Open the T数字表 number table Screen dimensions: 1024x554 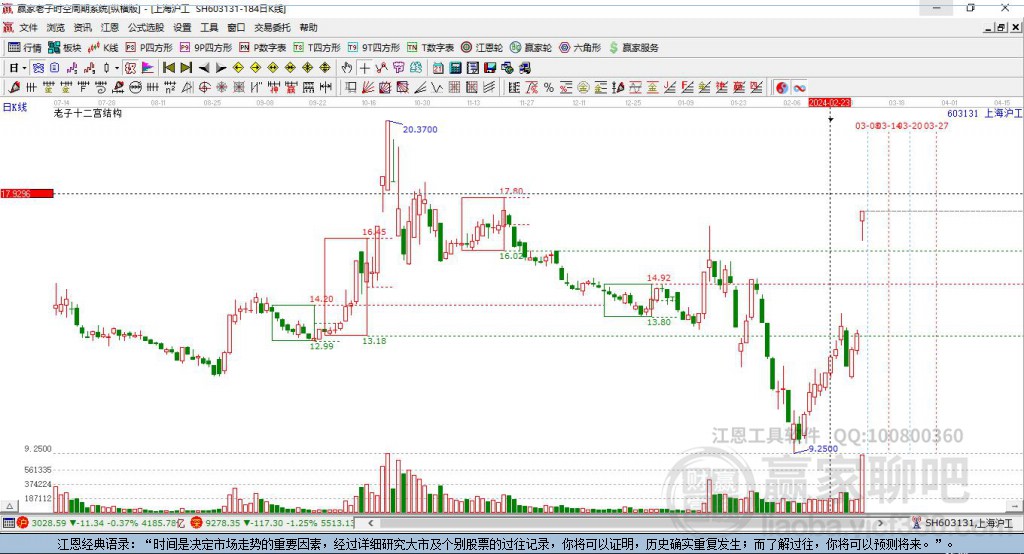point(430,48)
